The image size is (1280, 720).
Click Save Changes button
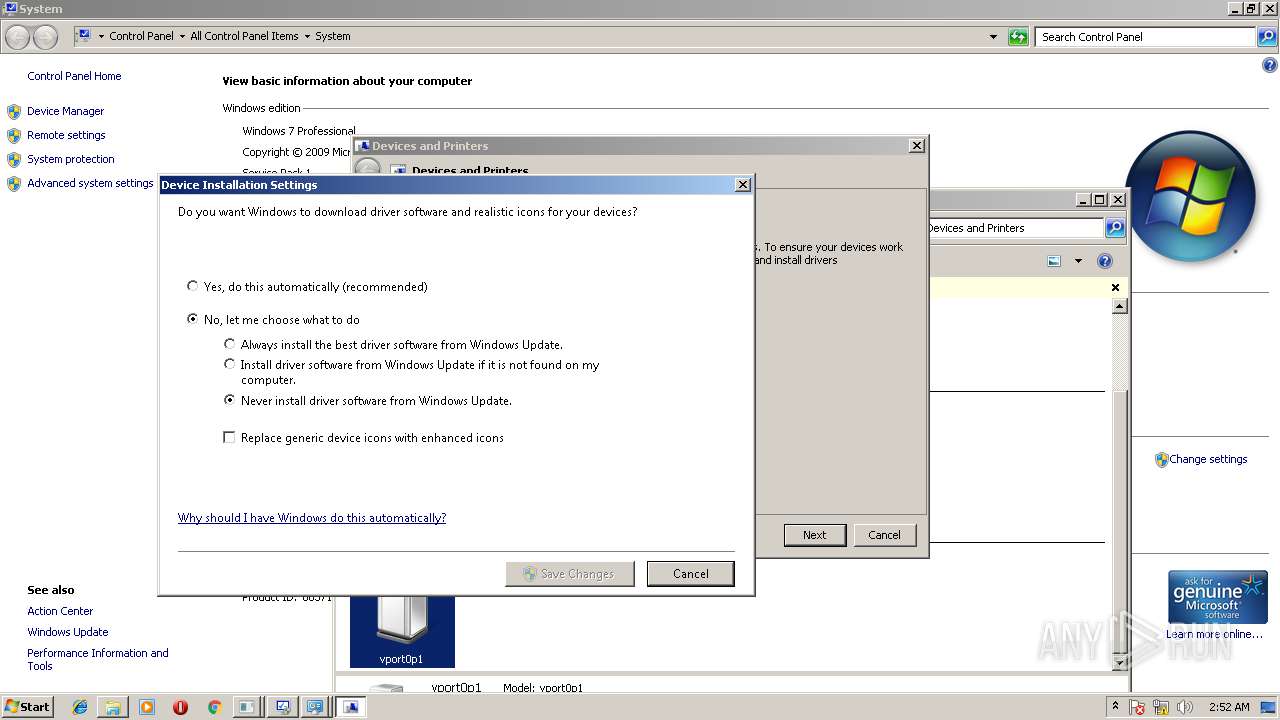[x=570, y=574]
